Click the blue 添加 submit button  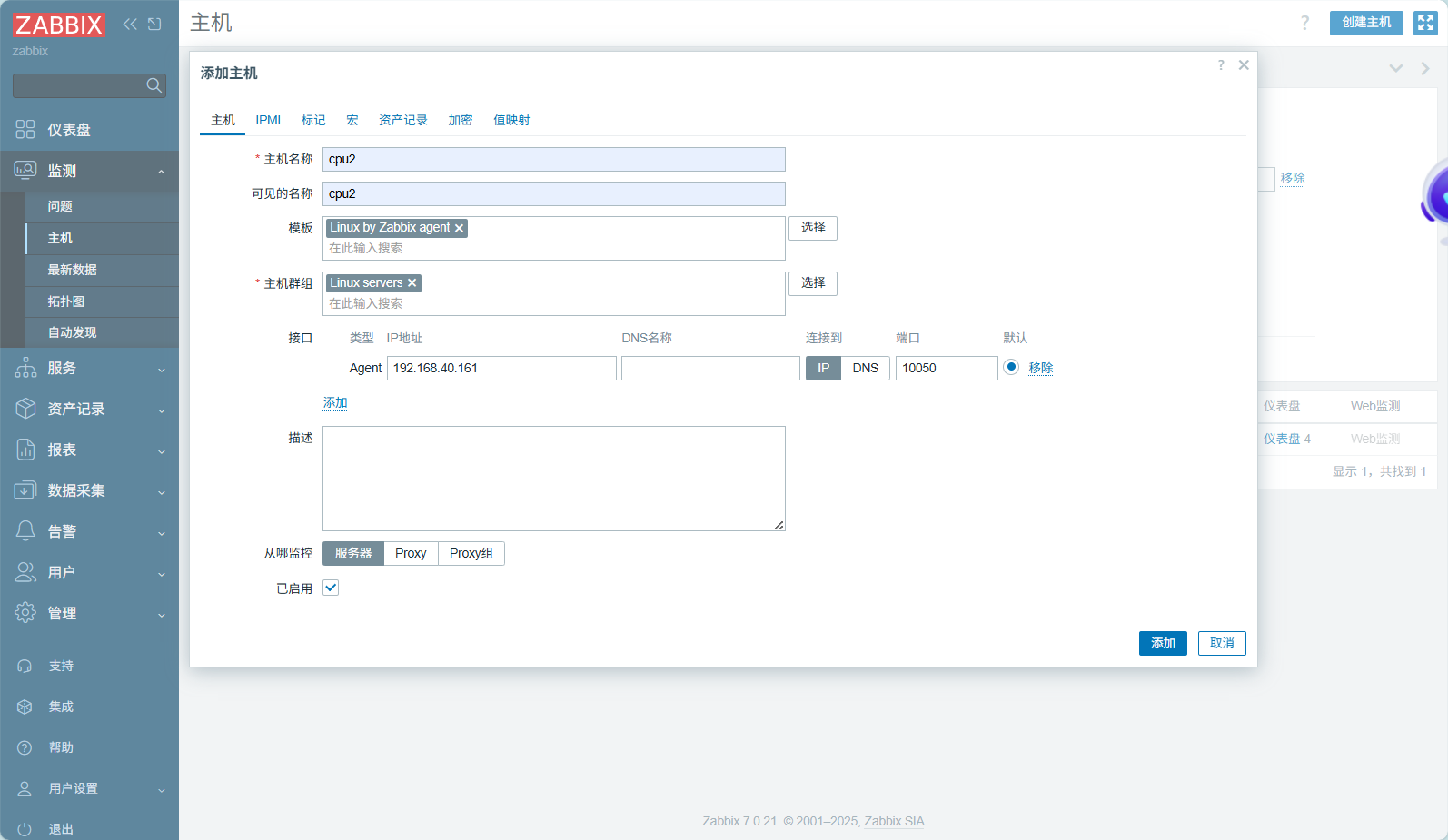1163,643
